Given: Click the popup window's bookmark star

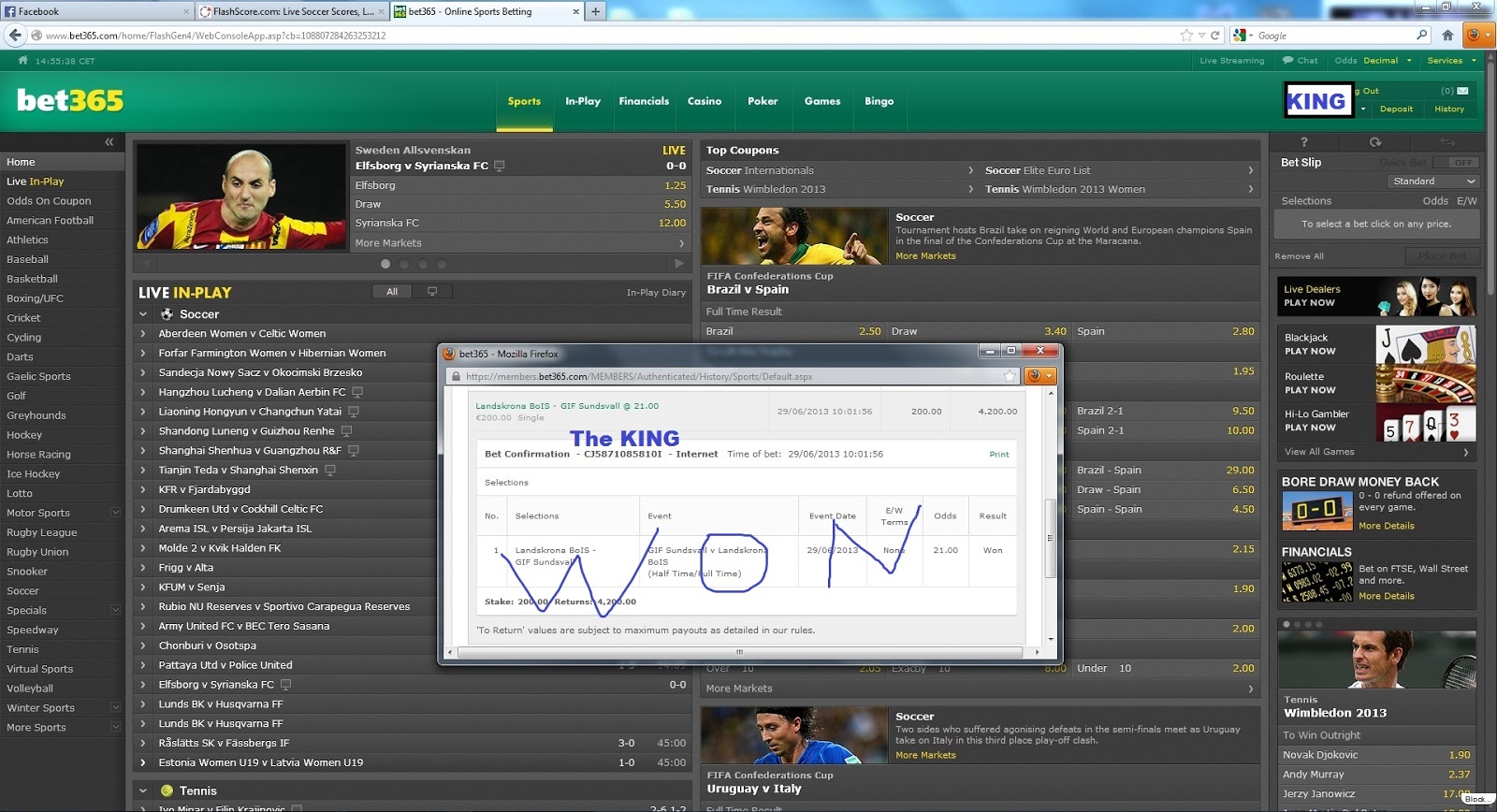Looking at the screenshot, I should [x=1010, y=376].
